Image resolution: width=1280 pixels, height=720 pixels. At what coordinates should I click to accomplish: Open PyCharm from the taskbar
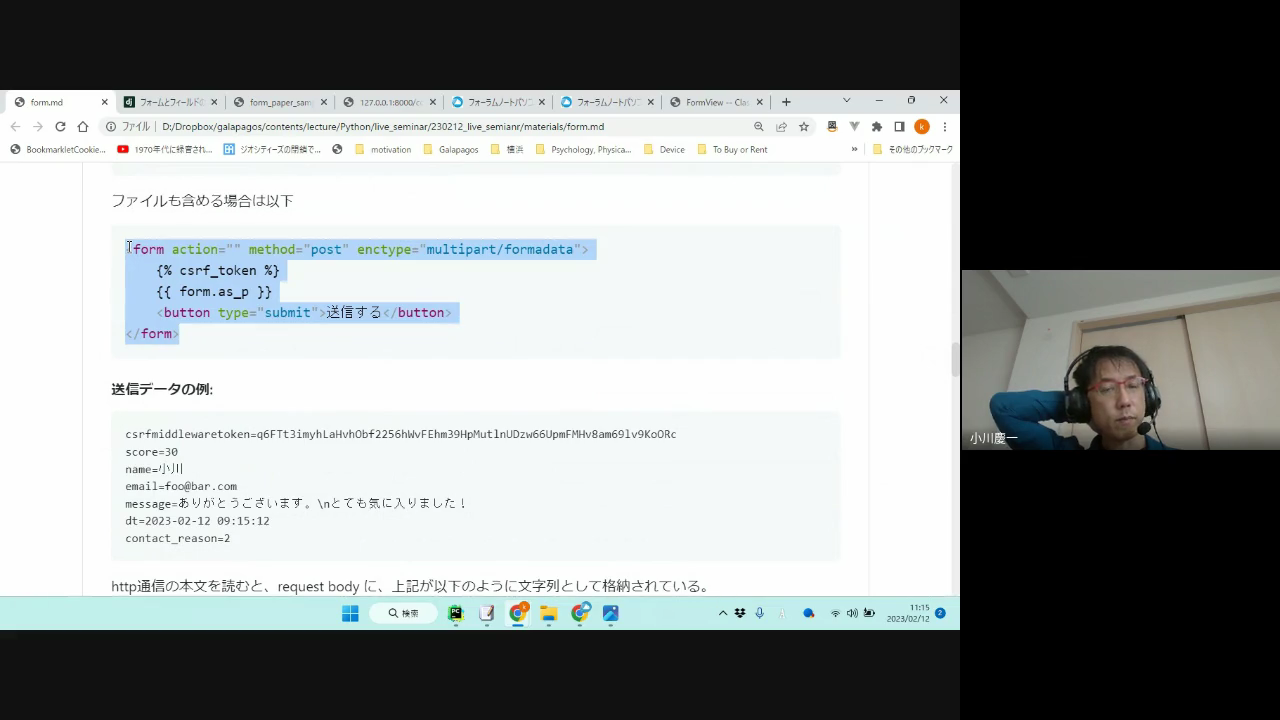click(x=456, y=613)
